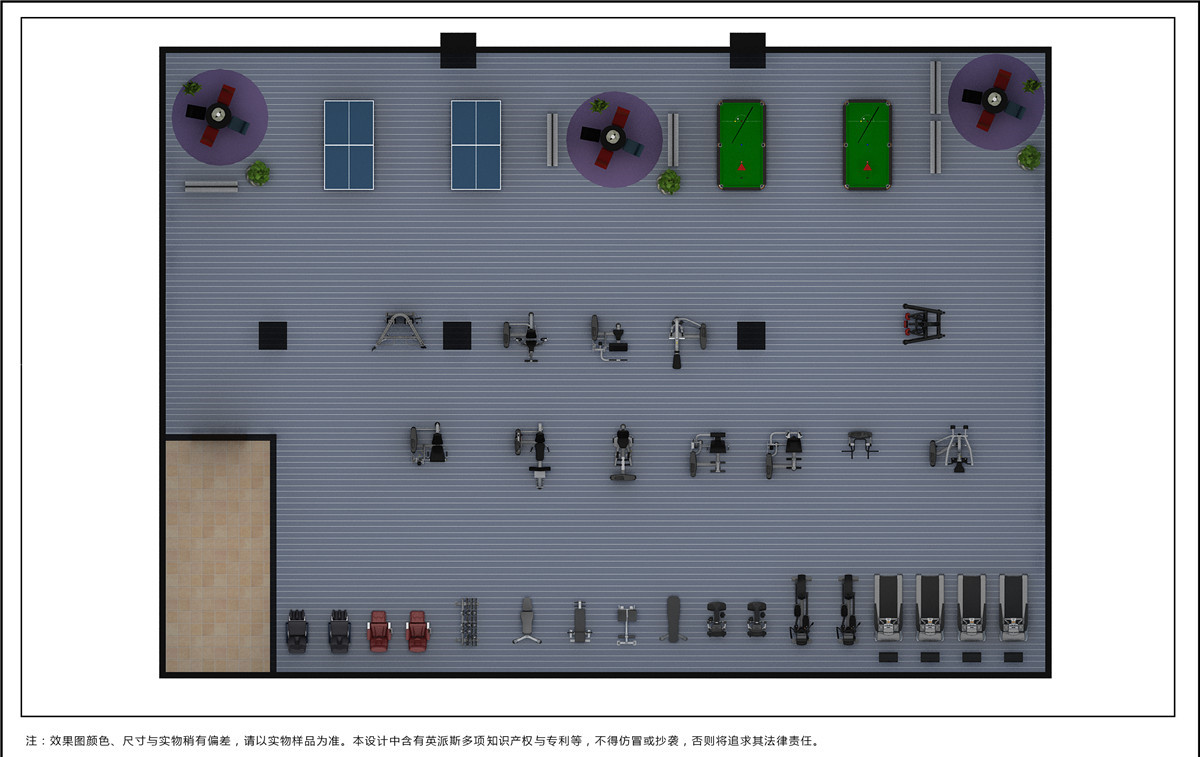Click the purple round lounge rug between the tables
The width and height of the screenshot is (1200, 757).
pyautogui.click(x=614, y=140)
